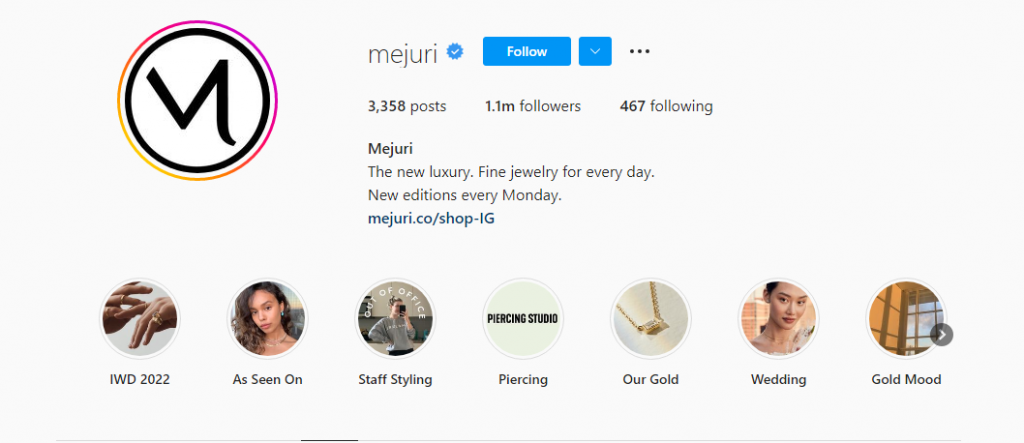The height and width of the screenshot is (443, 1024).
Task: View the As Seen On highlight
Action: click(268, 319)
